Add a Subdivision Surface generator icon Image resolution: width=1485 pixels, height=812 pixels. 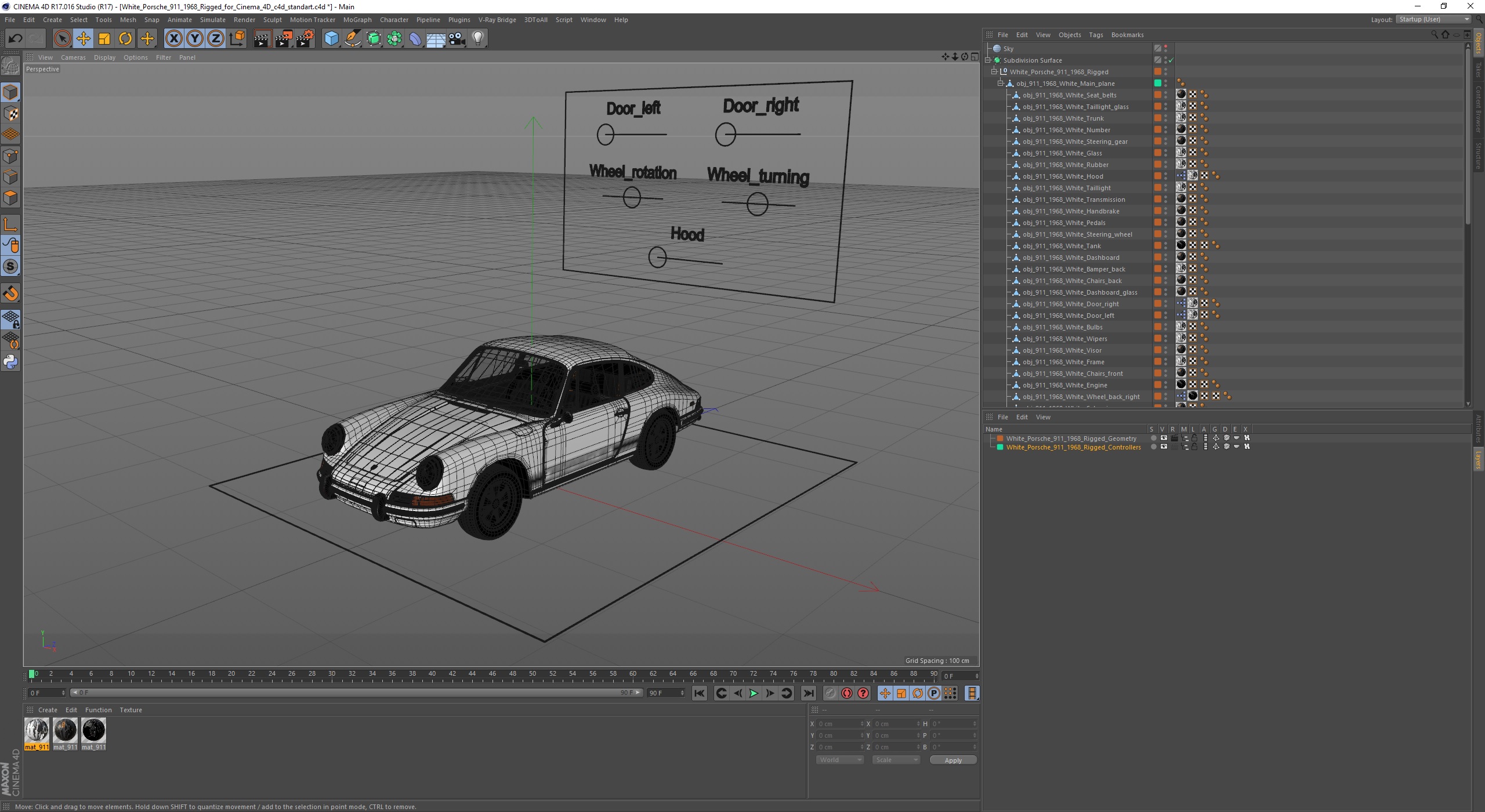pyautogui.click(x=374, y=39)
